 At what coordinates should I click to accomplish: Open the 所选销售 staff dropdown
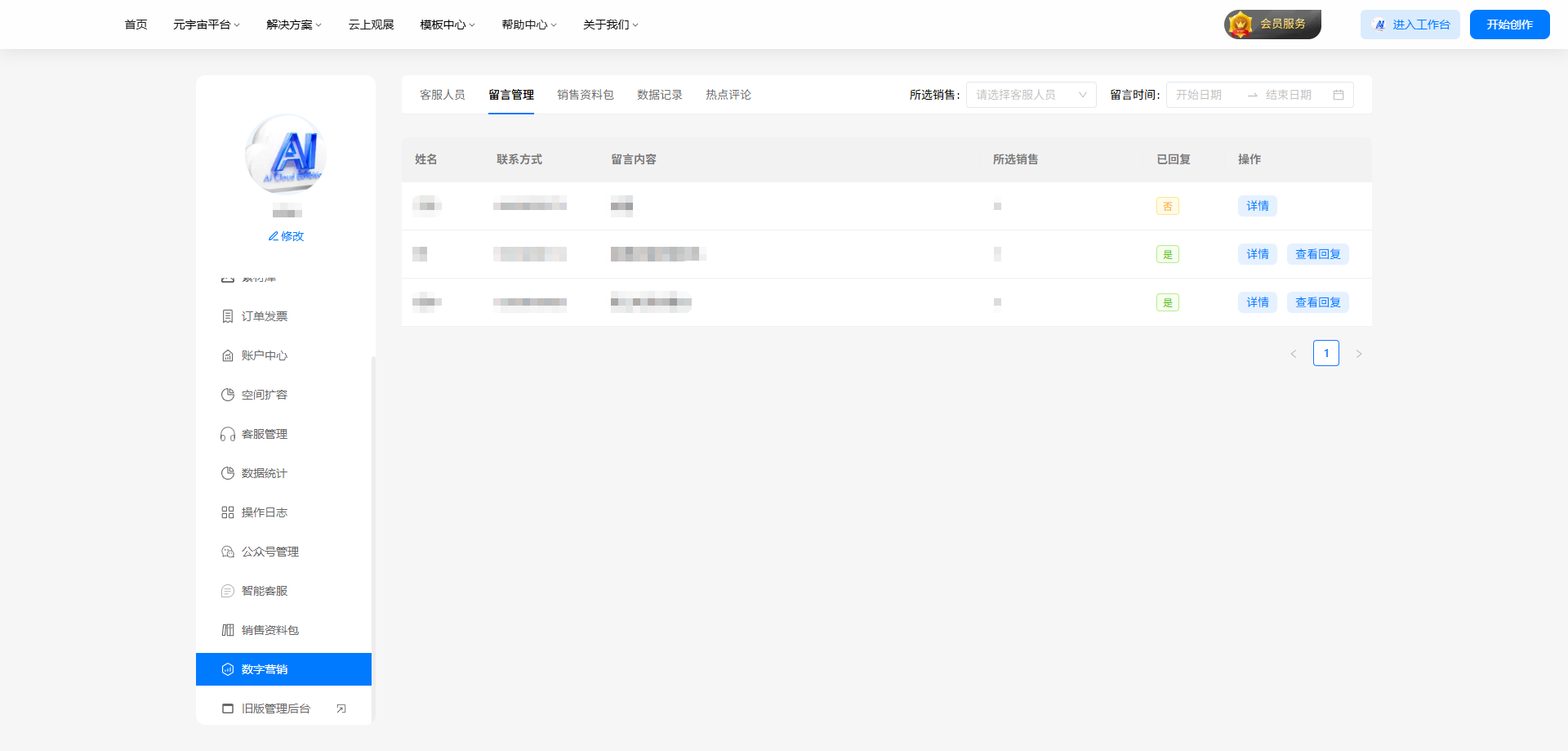coord(1031,95)
